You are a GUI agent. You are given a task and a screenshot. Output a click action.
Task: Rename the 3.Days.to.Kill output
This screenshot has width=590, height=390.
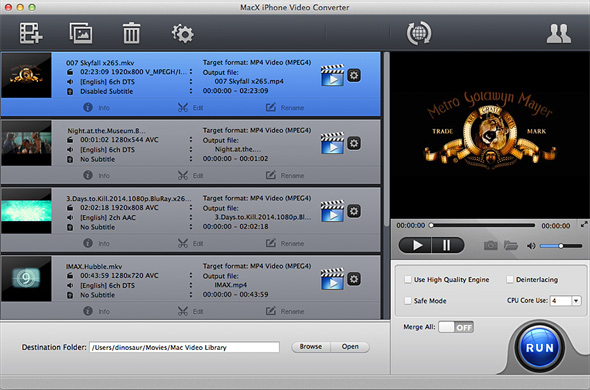coord(285,243)
